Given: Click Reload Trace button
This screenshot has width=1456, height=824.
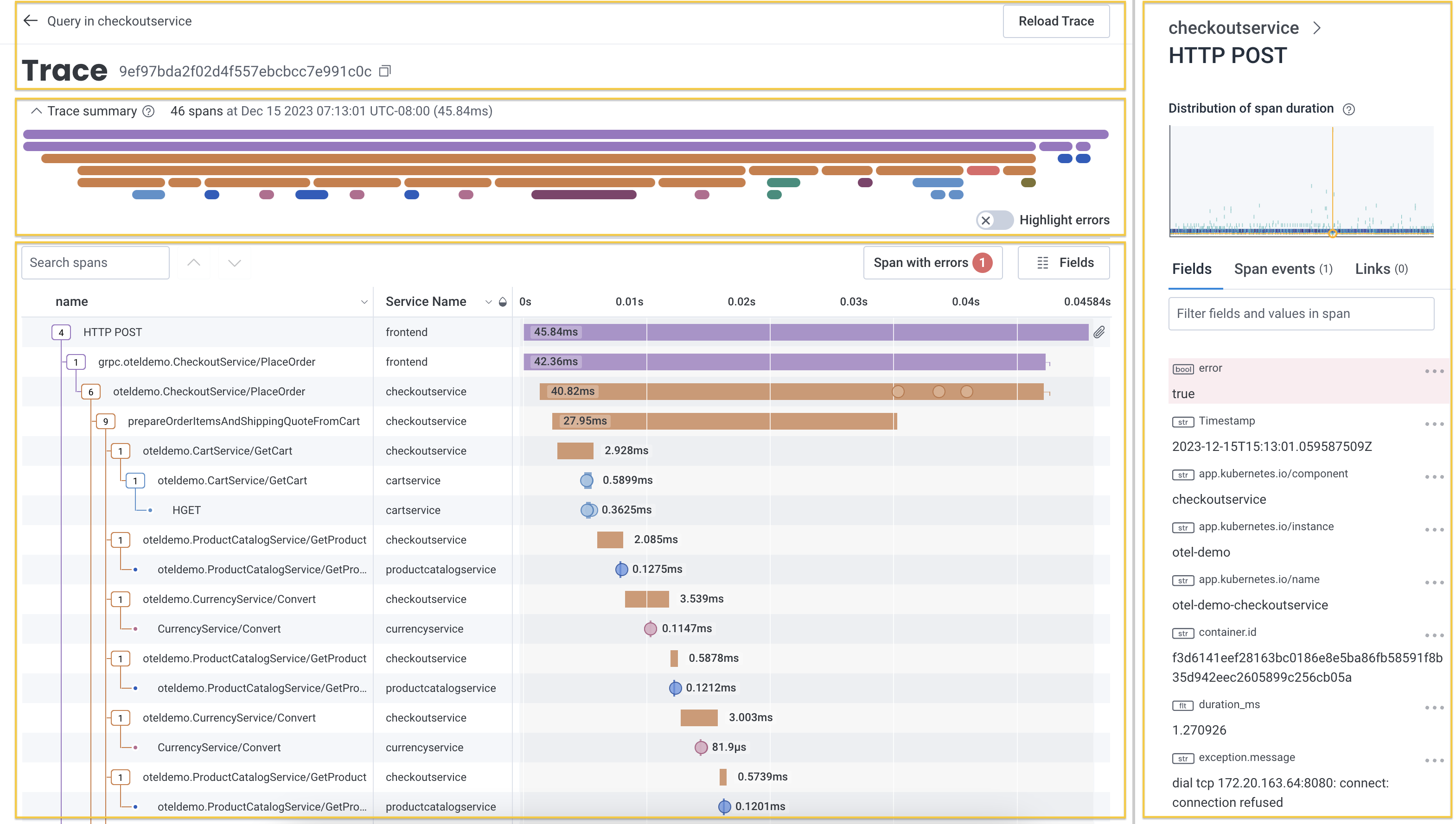Looking at the screenshot, I should (x=1056, y=21).
